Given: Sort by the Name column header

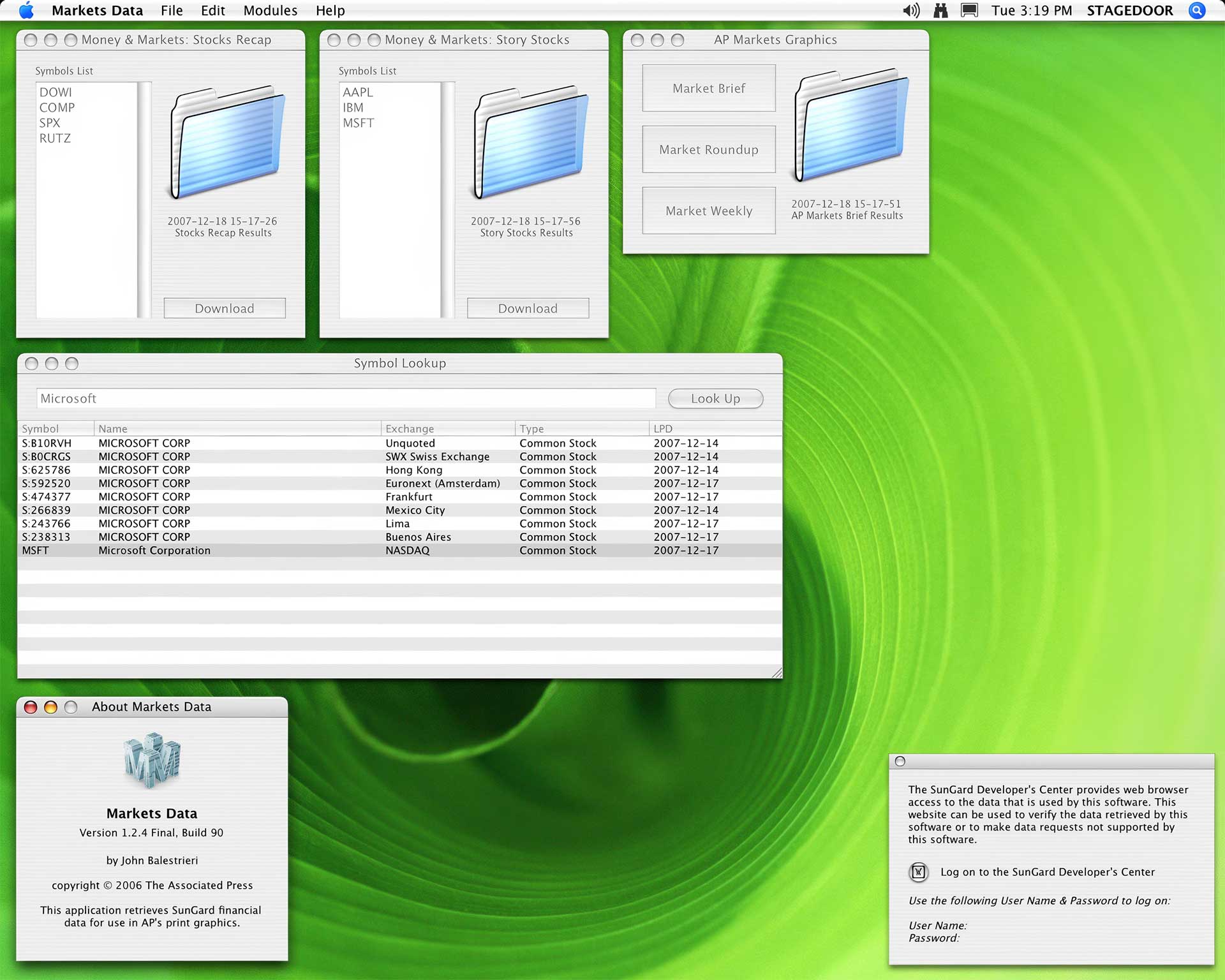Looking at the screenshot, I should (x=237, y=429).
